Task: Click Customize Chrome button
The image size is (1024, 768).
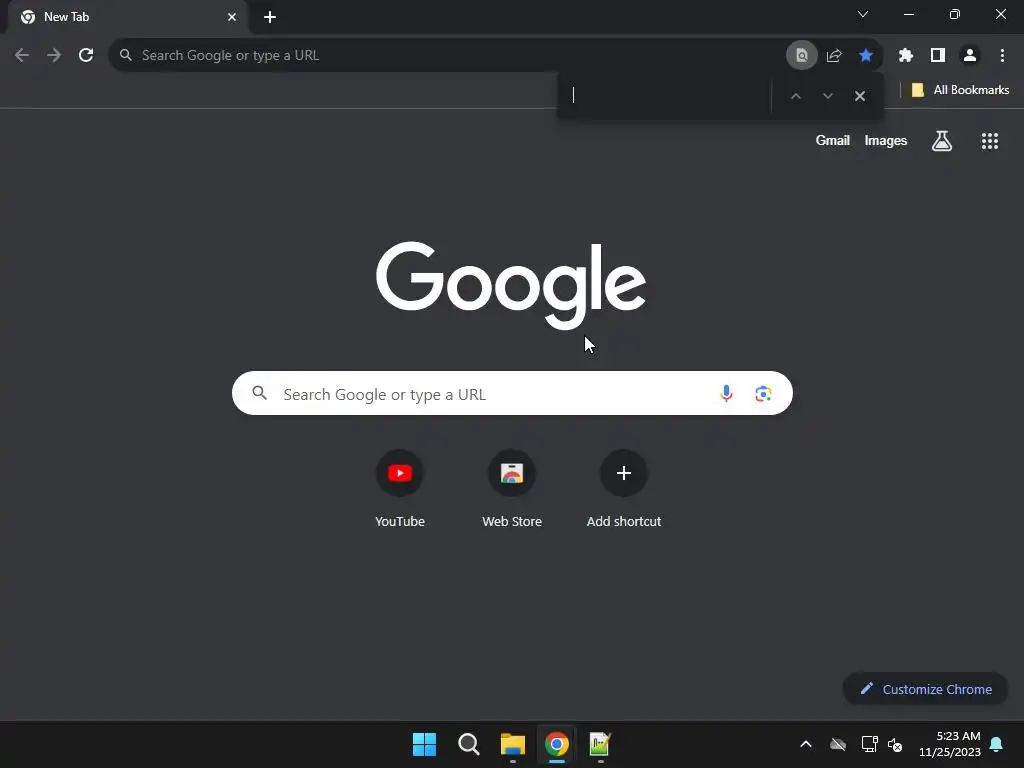Action: point(925,689)
